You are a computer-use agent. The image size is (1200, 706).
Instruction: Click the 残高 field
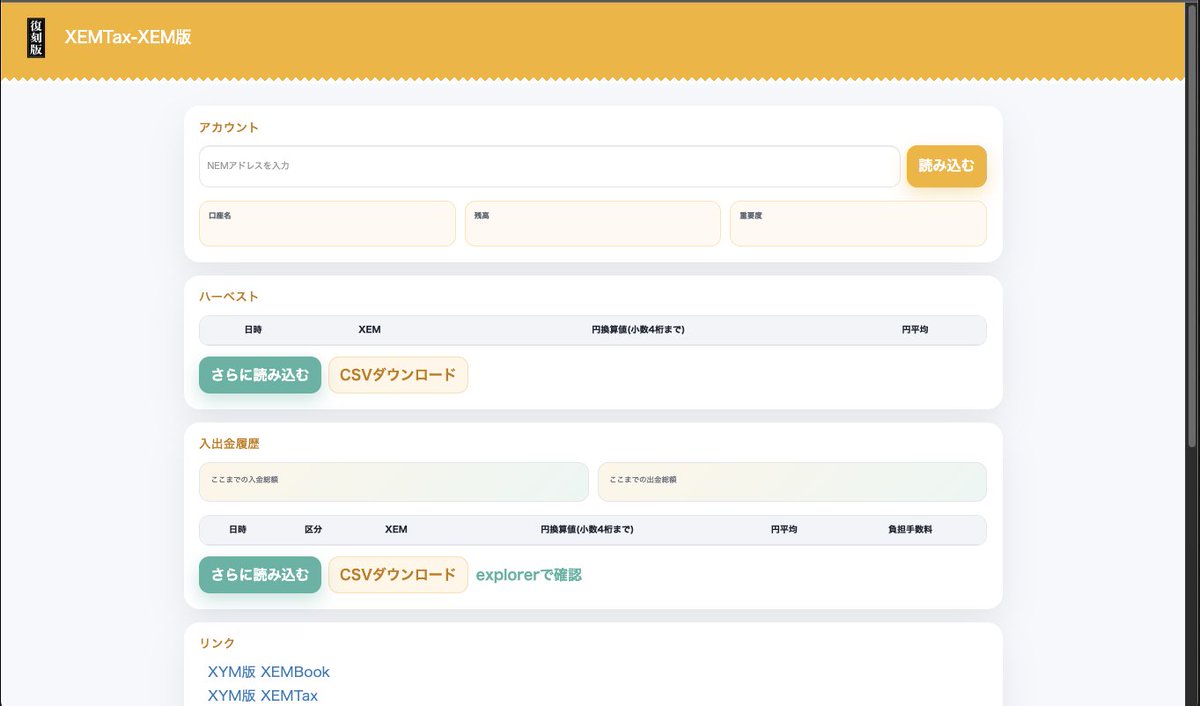pos(592,223)
